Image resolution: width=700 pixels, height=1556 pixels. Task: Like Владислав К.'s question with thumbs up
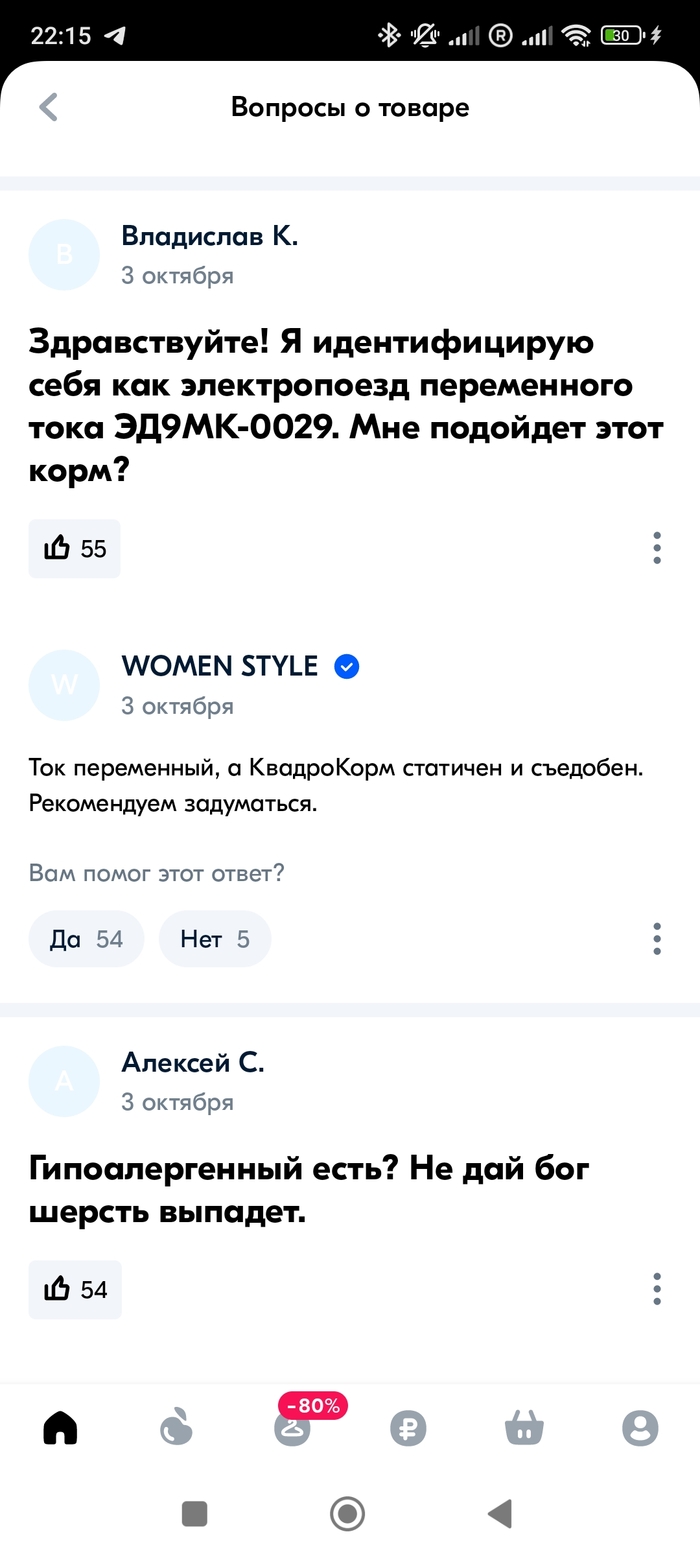pos(74,548)
